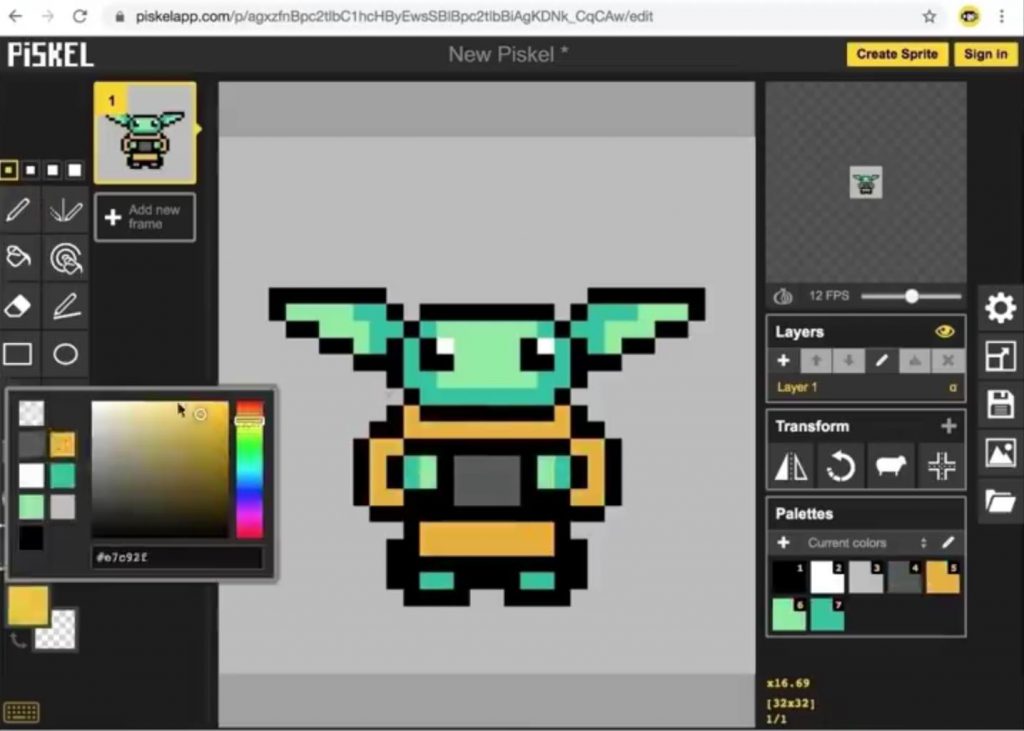Adjust the 12 FPS speed slider
This screenshot has height=731, width=1024.
click(911, 297)
